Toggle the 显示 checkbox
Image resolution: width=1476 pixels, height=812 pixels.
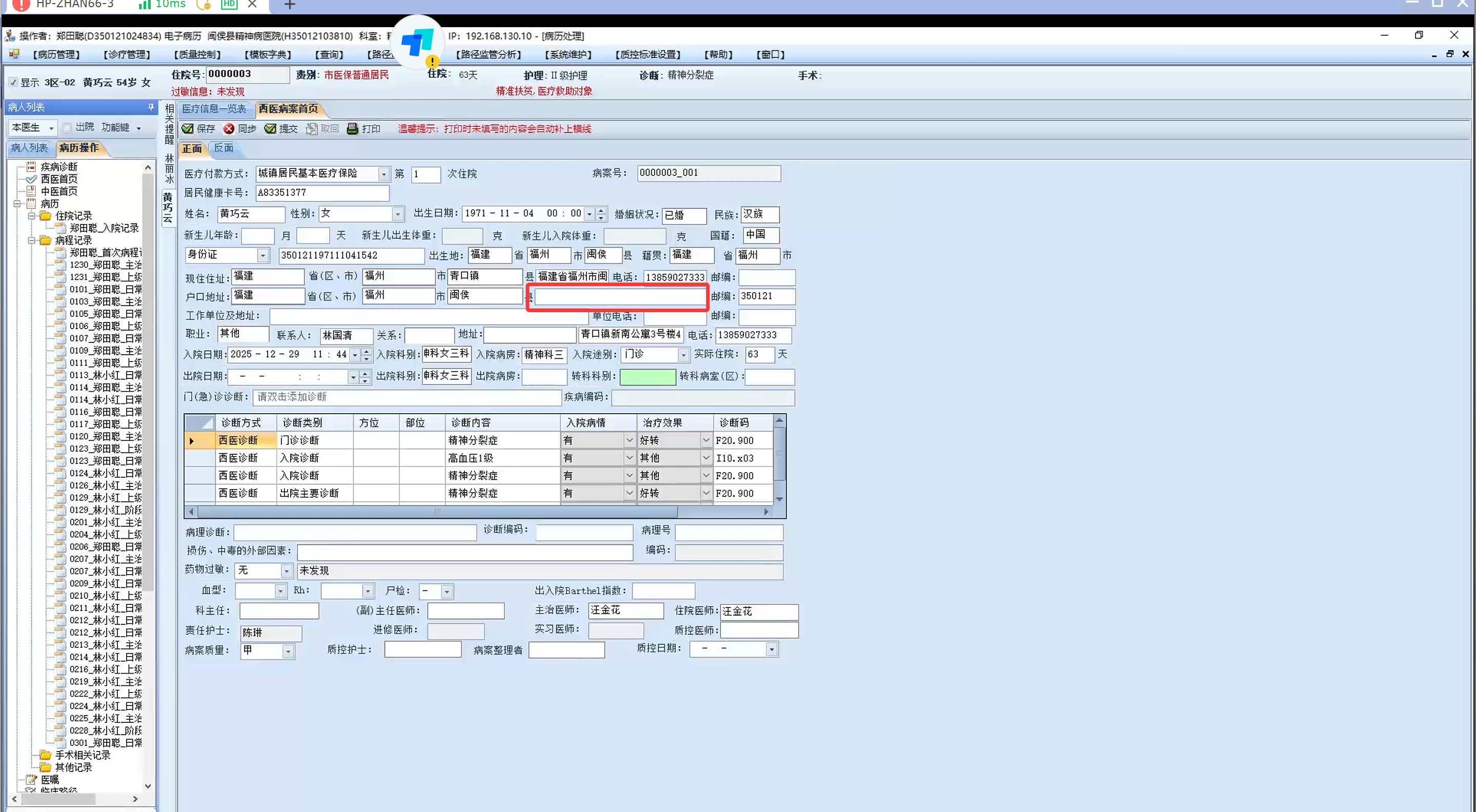pos(13,82)
